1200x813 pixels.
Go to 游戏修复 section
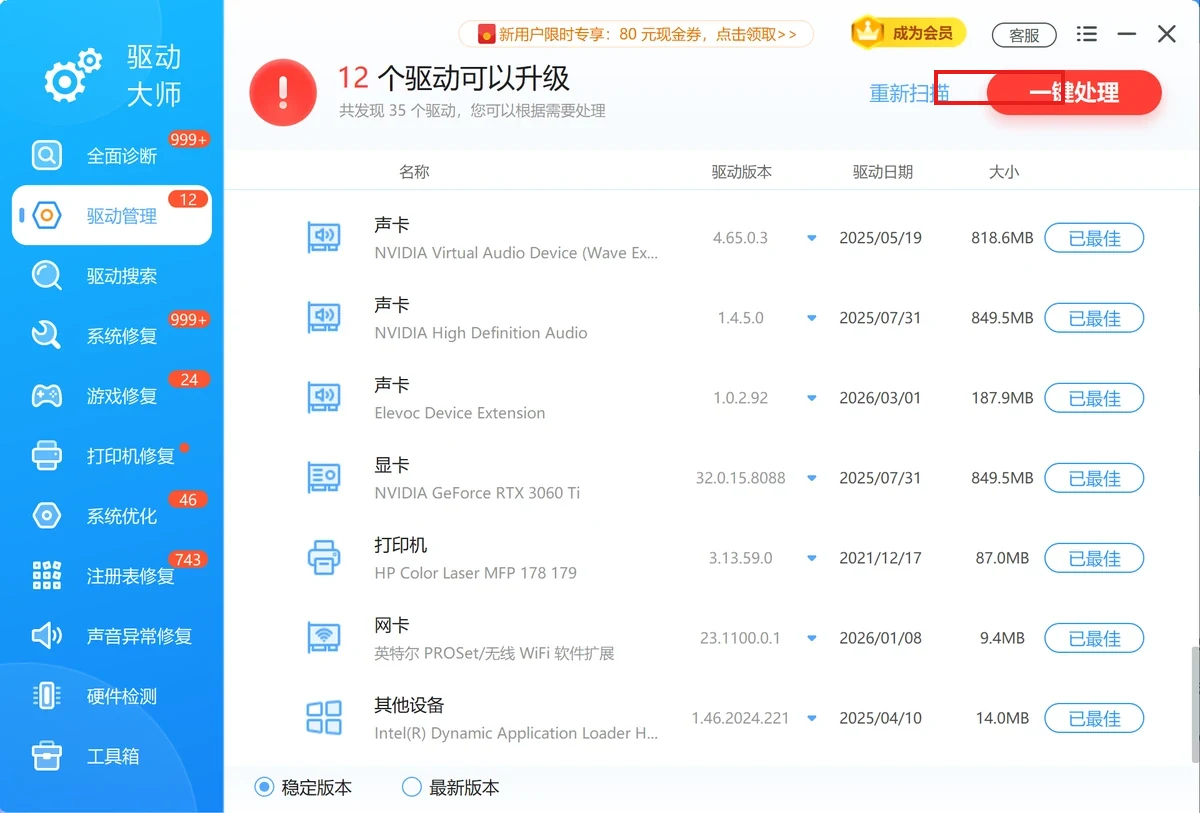[x=112, y=395]
